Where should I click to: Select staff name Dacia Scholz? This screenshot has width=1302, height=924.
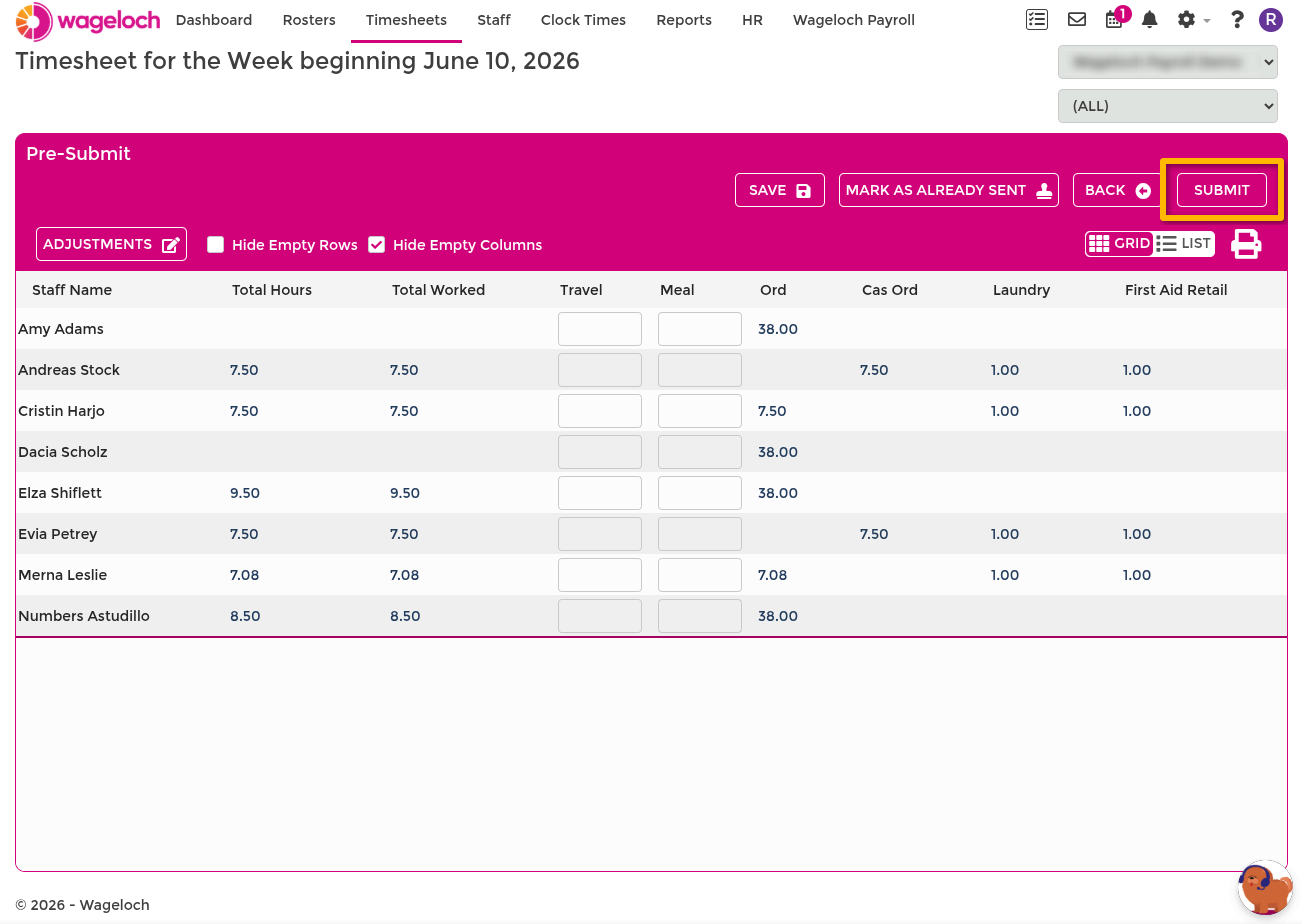[63, 452]
